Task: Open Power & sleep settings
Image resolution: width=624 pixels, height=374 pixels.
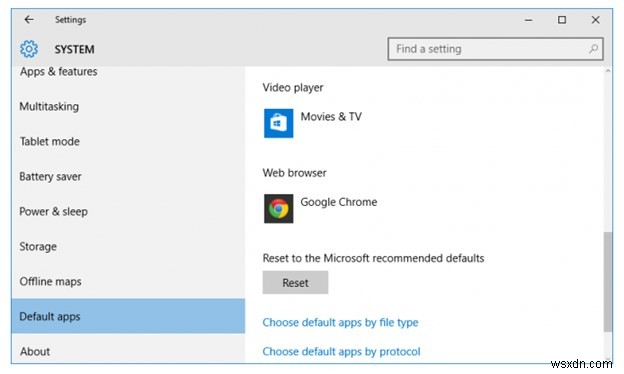Action: pos(128,212)
